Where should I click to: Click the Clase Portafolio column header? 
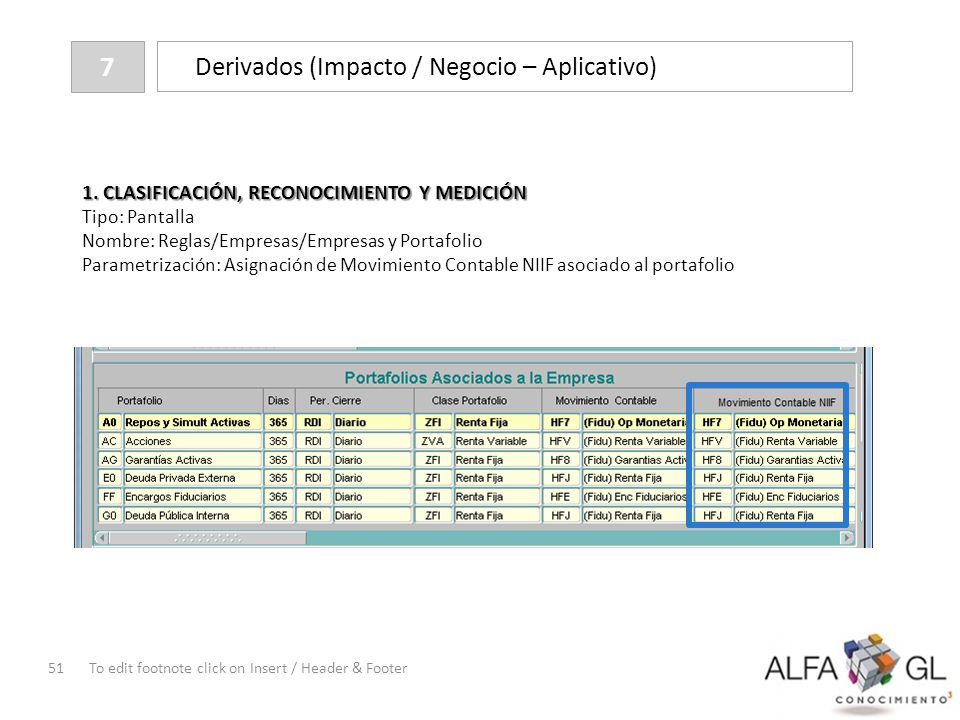(478, 400)
